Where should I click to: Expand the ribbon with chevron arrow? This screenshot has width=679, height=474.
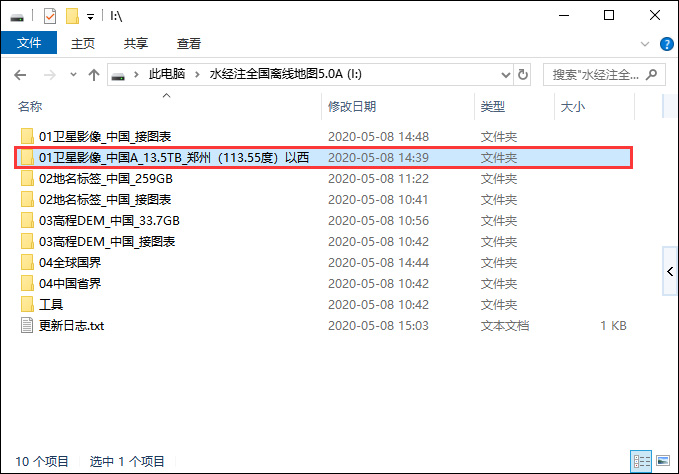[x=645, y=44]
